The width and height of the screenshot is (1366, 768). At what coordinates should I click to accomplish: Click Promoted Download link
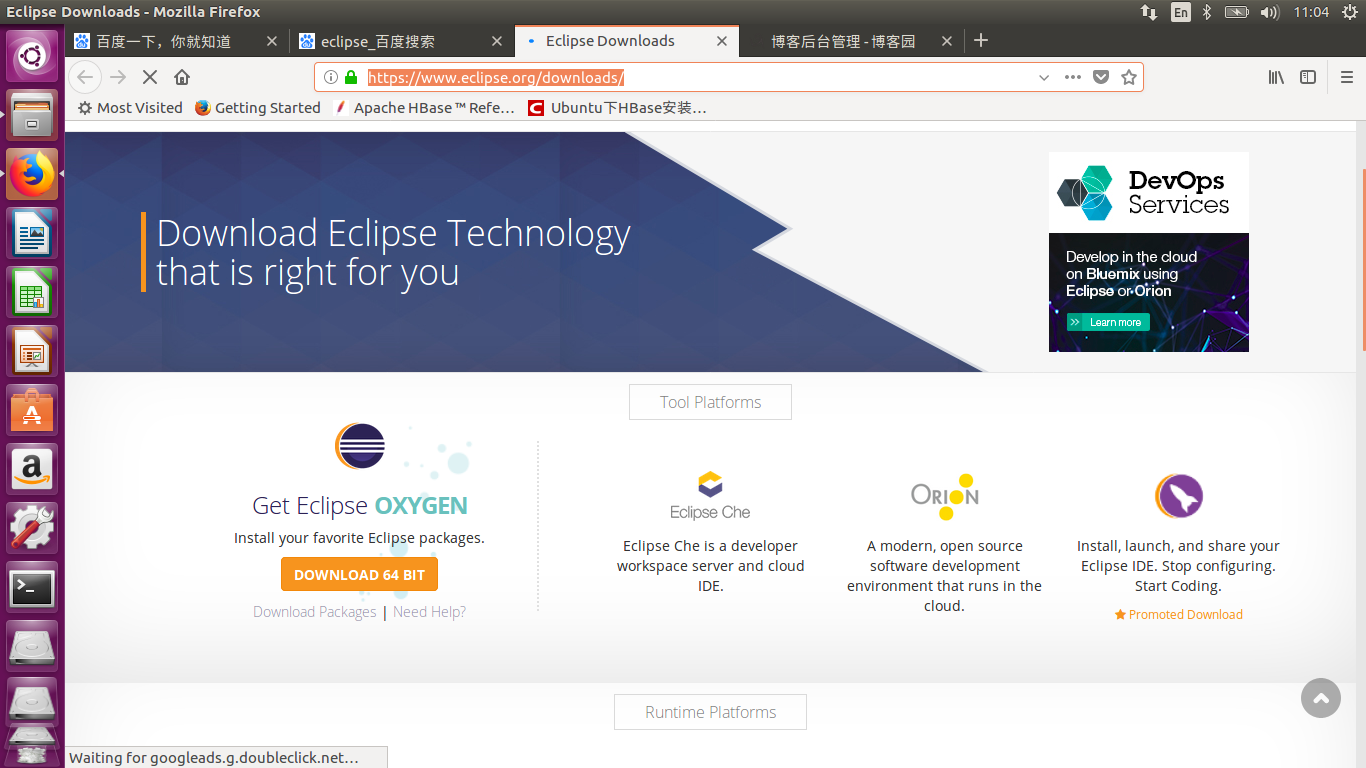pyautogui.click(x=1179, y=615)
